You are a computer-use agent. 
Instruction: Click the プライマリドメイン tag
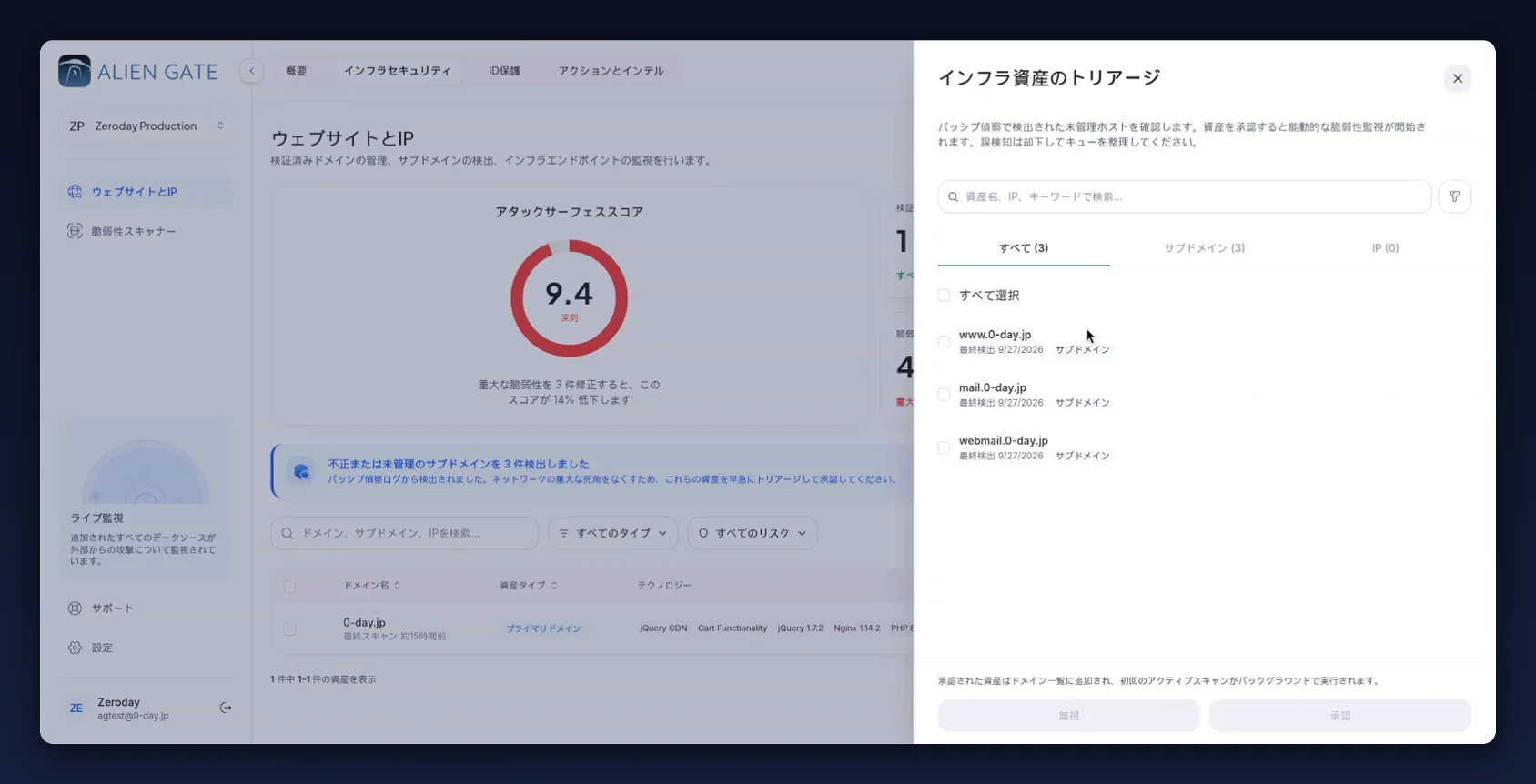[x=543, y=628]
